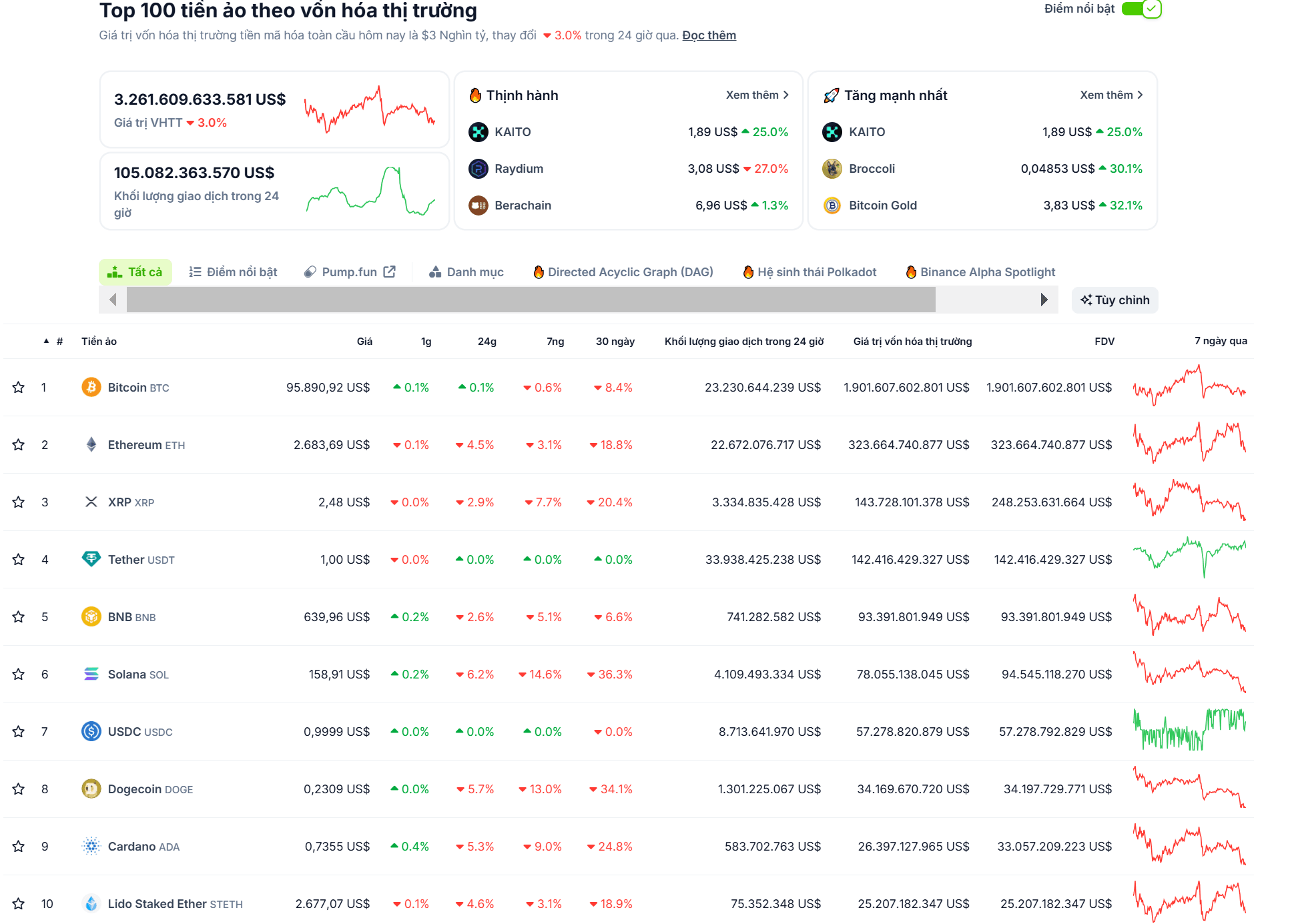Screen dimensions: 1290x924
Task: Select the USDC coin logo
Action: coord(91,731)
